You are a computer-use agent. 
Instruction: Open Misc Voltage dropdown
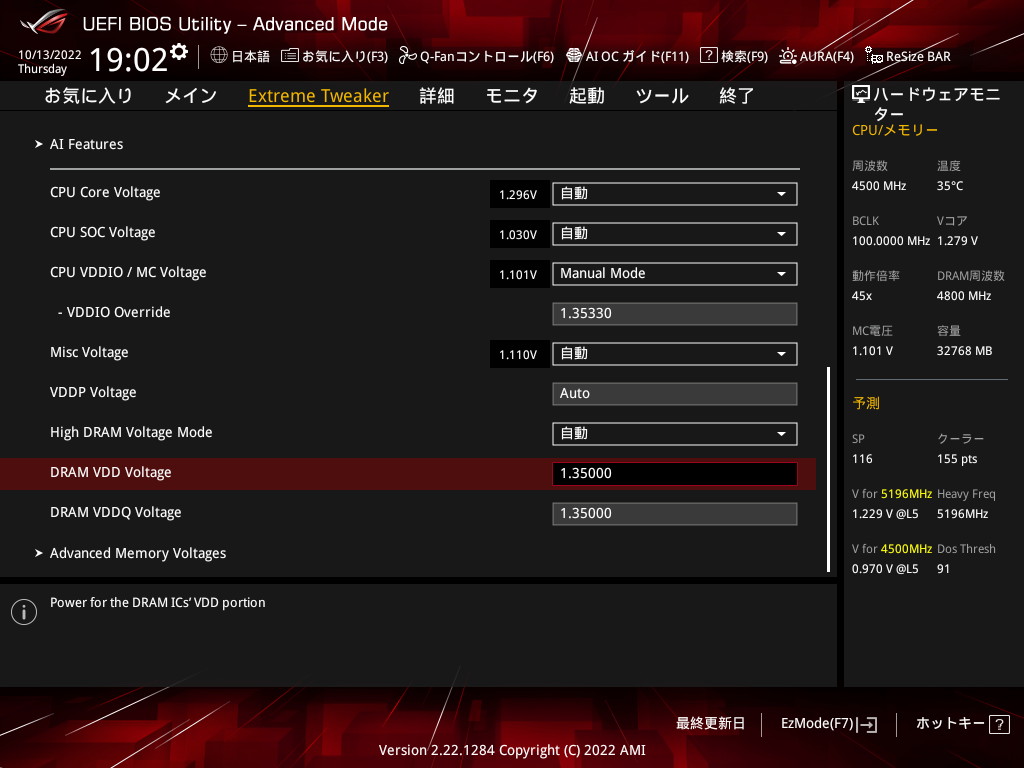675,354
